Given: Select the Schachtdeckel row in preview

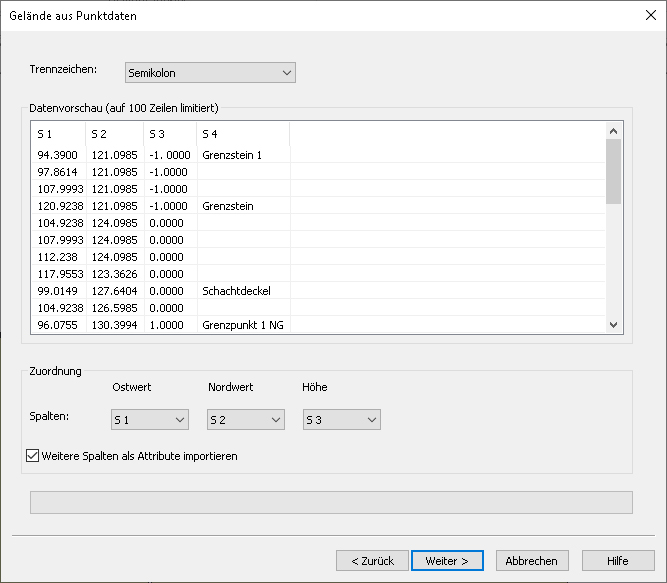Looking at the screenshot, I should click(x=318, y=291).
